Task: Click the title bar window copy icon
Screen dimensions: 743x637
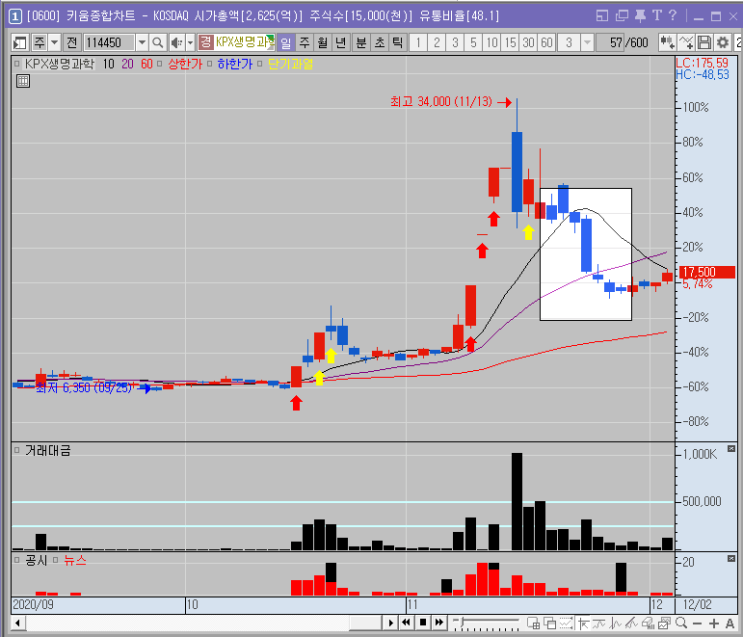Action: click(x=621, y=16)
